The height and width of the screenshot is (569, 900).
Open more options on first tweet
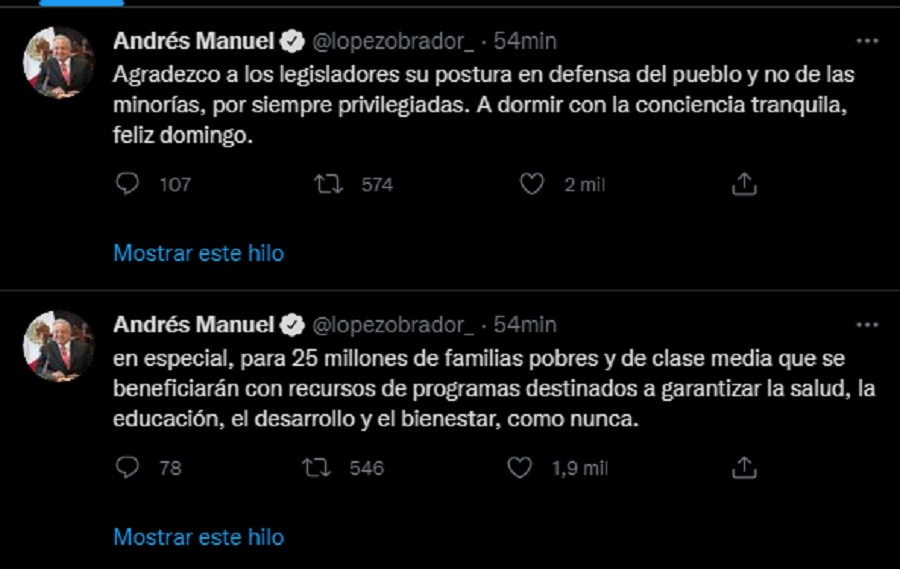point(867,41)
